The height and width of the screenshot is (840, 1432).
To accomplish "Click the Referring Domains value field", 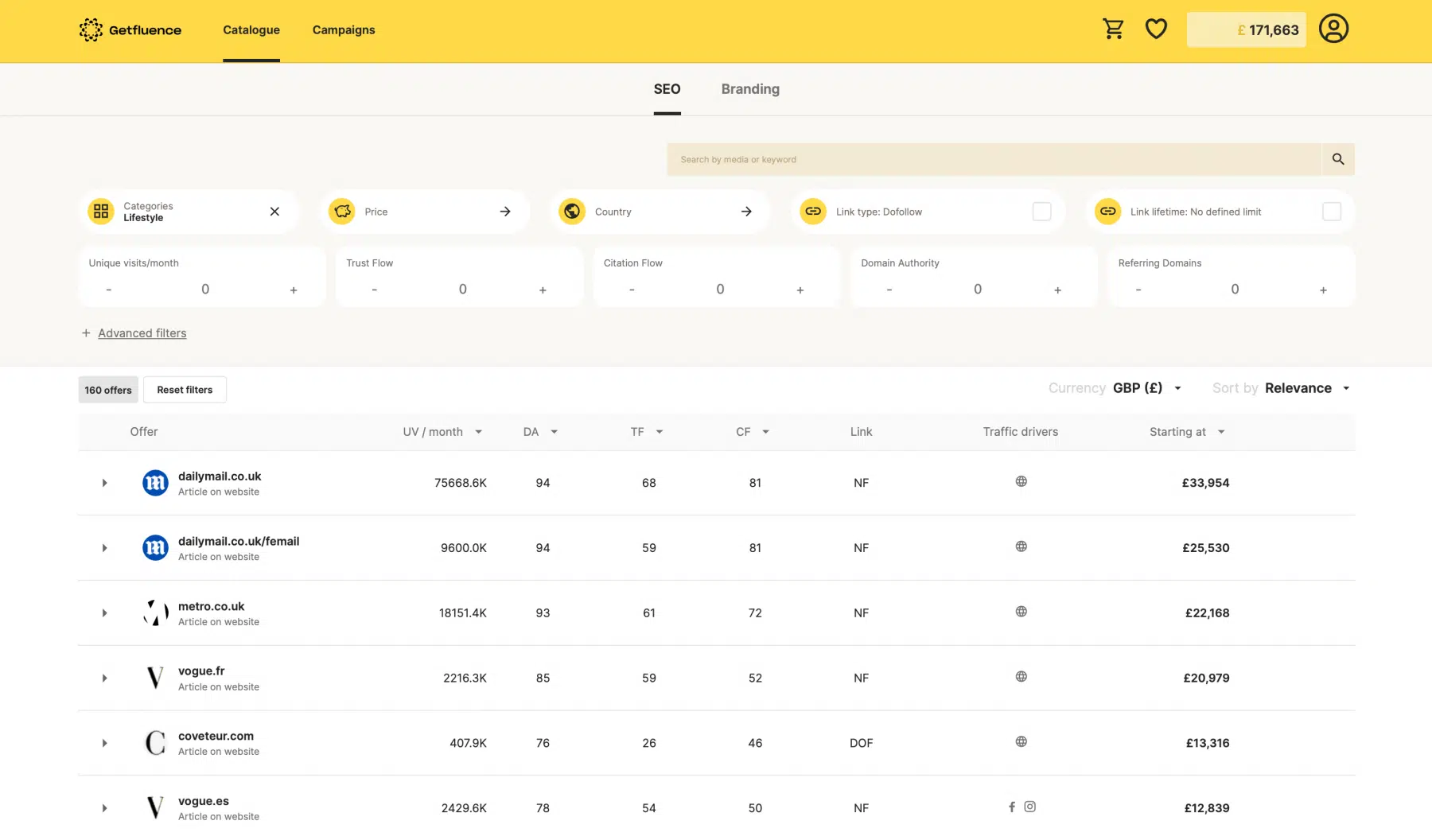I will coord(1235,290).
